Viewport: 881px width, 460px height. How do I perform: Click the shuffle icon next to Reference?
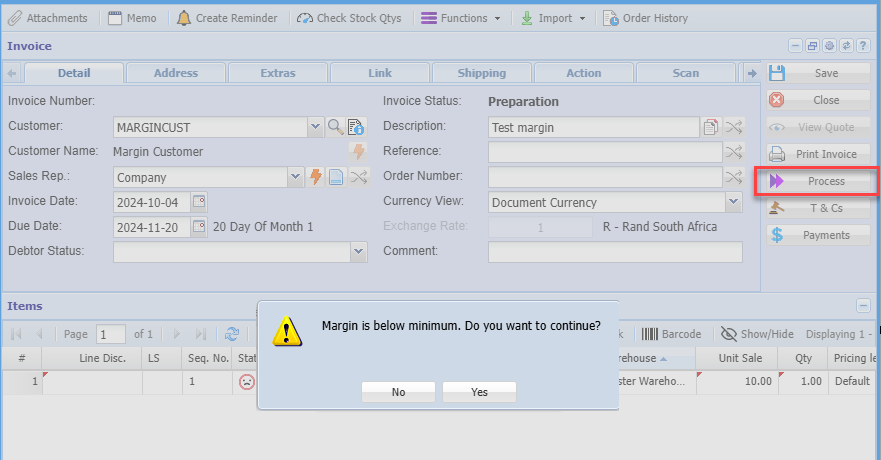click(734, 152)
